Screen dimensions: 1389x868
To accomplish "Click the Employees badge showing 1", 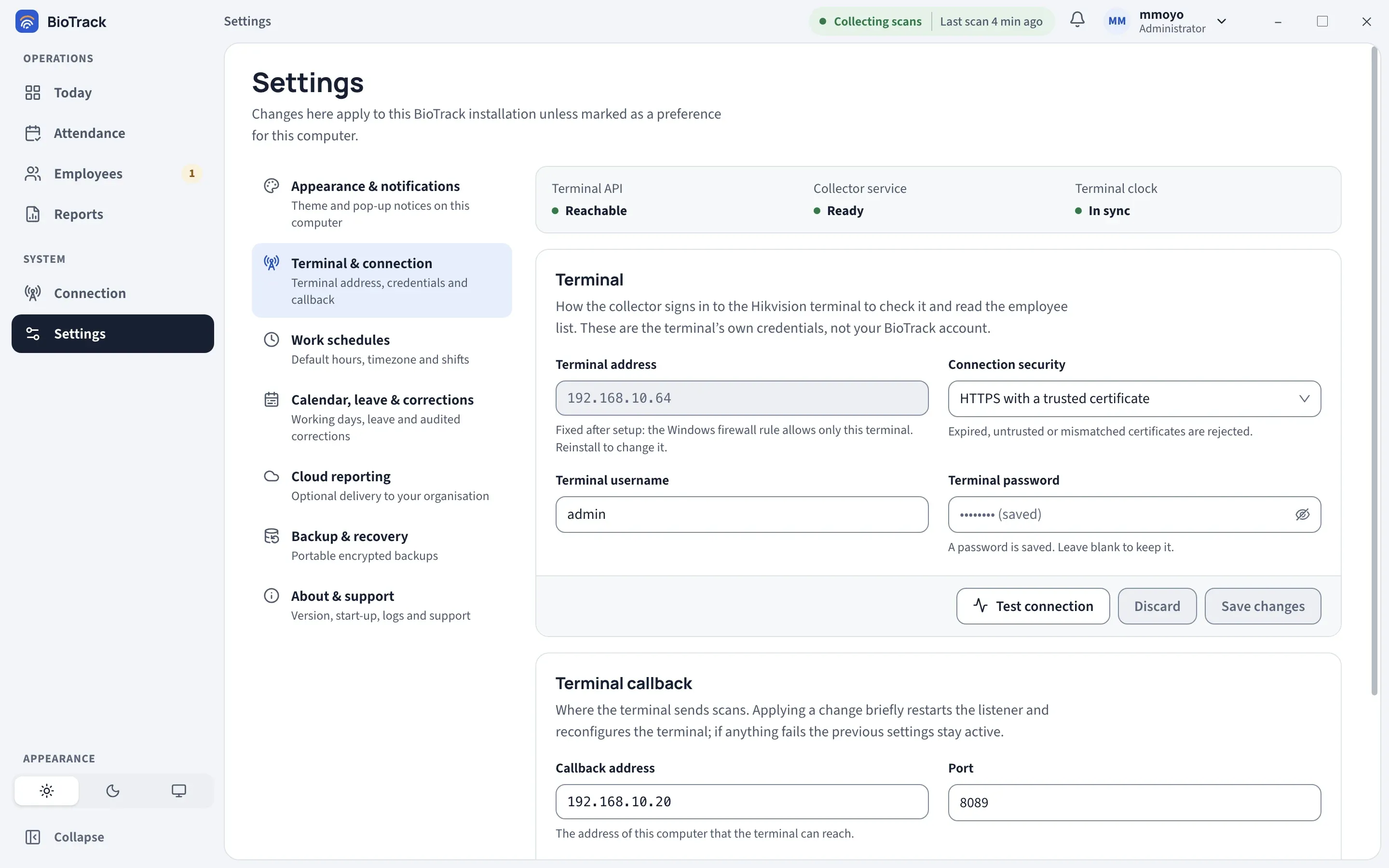I will pyautogui.click(x=191, y=174).
